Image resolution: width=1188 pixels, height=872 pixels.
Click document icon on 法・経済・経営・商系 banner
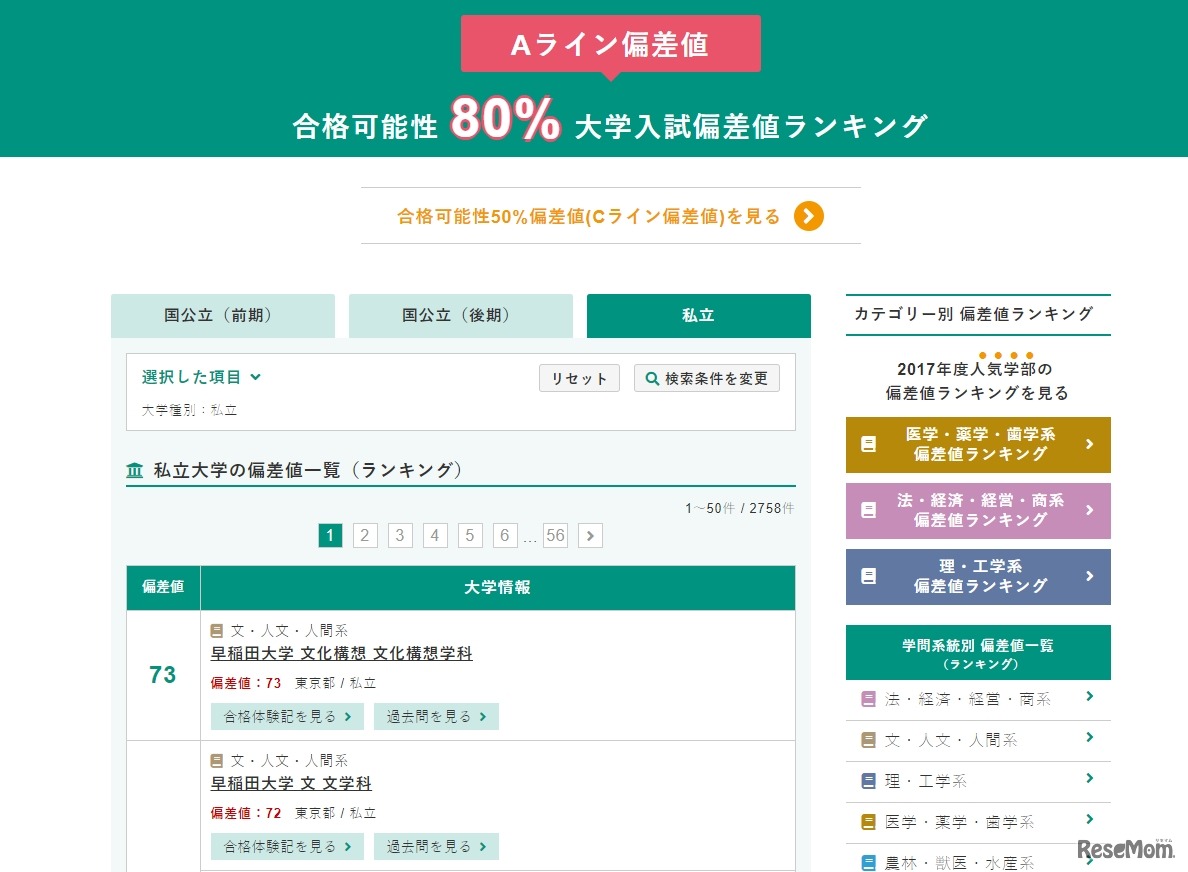869,511
